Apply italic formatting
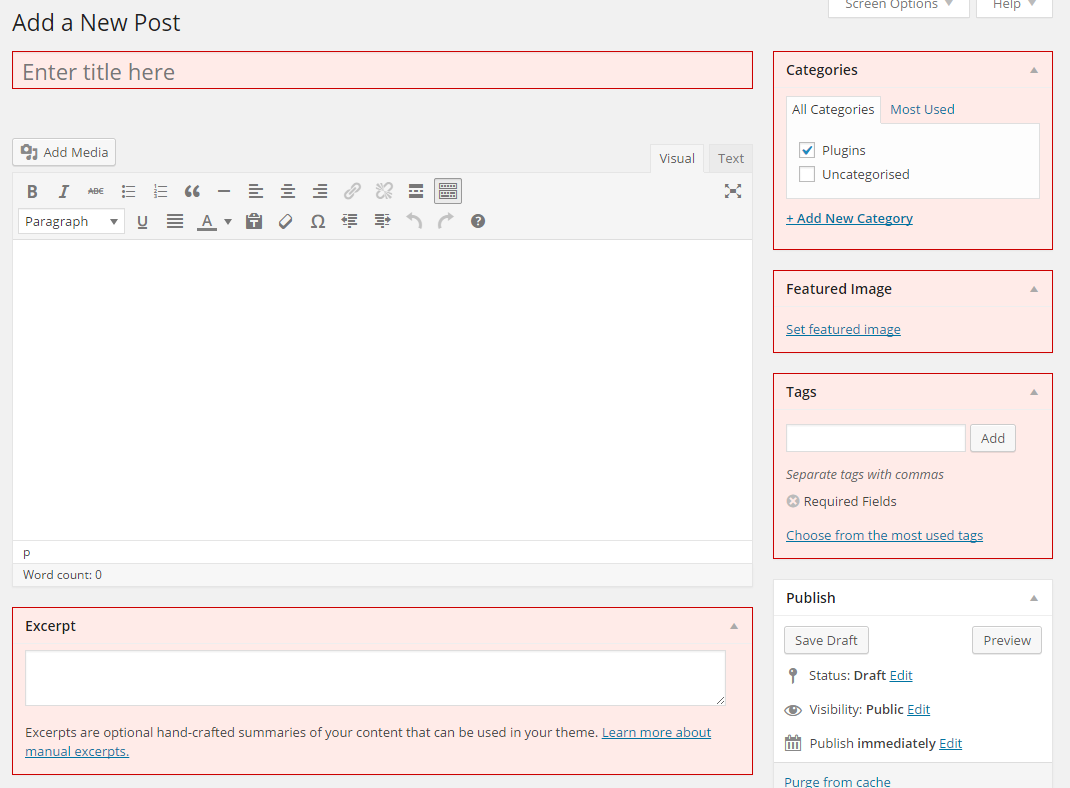This screenshot has height=788, width=1070. click(x=63, y=192)
